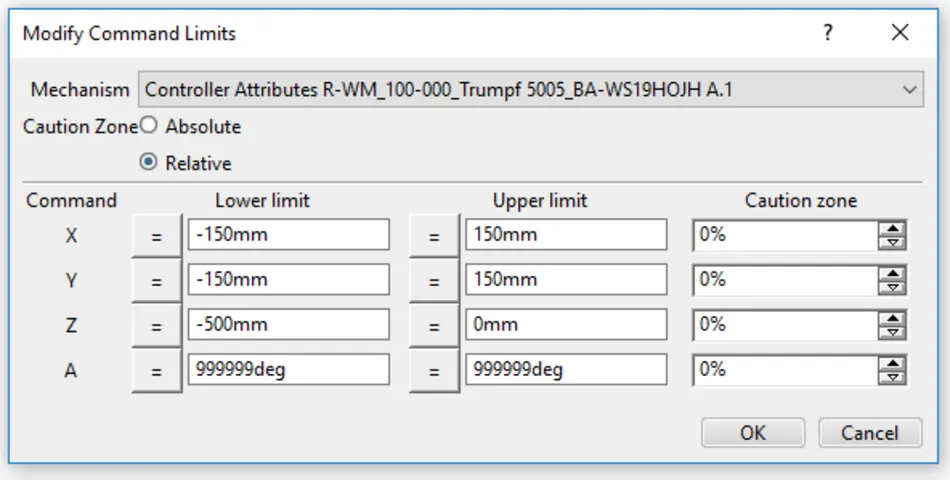Click the equals button for A upper limit

(x=434, y=371)
